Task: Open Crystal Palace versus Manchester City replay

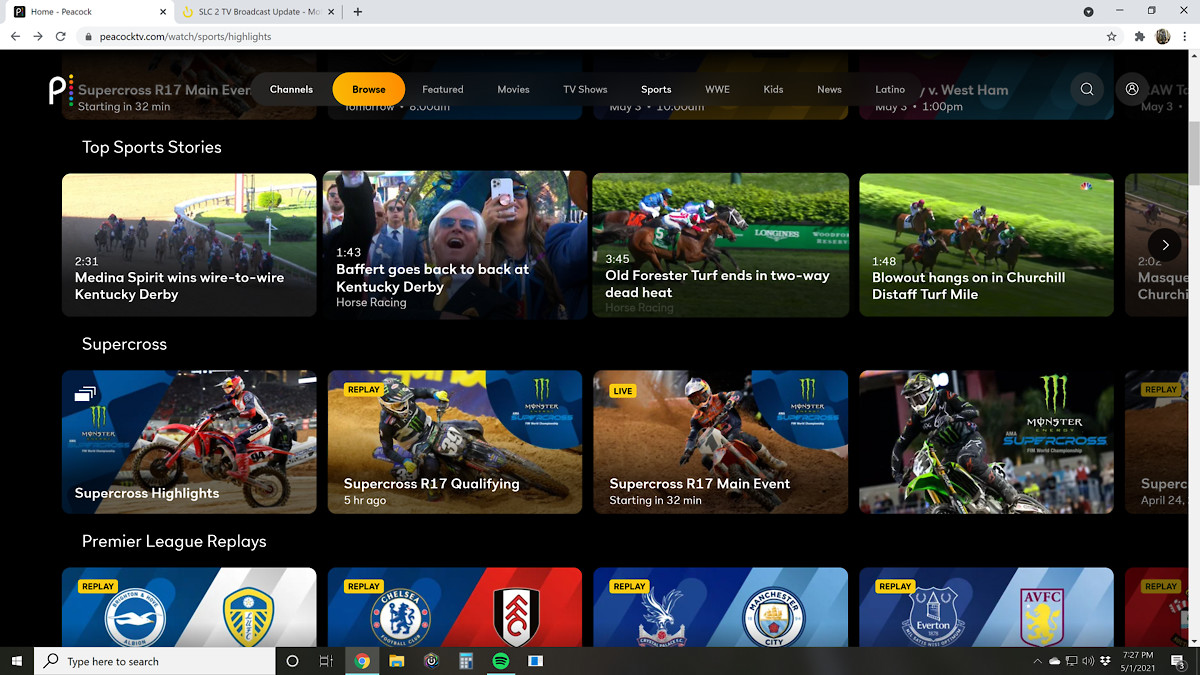Action: pyautogui.click(x=721, y=607)
